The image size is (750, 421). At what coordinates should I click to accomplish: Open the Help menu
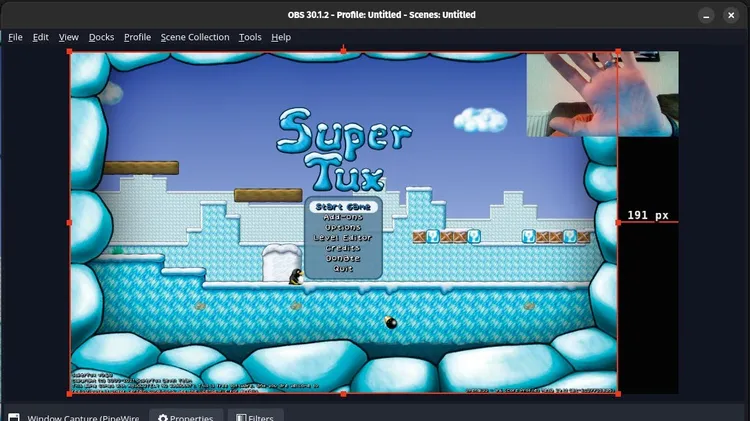(x=281, y=37)
